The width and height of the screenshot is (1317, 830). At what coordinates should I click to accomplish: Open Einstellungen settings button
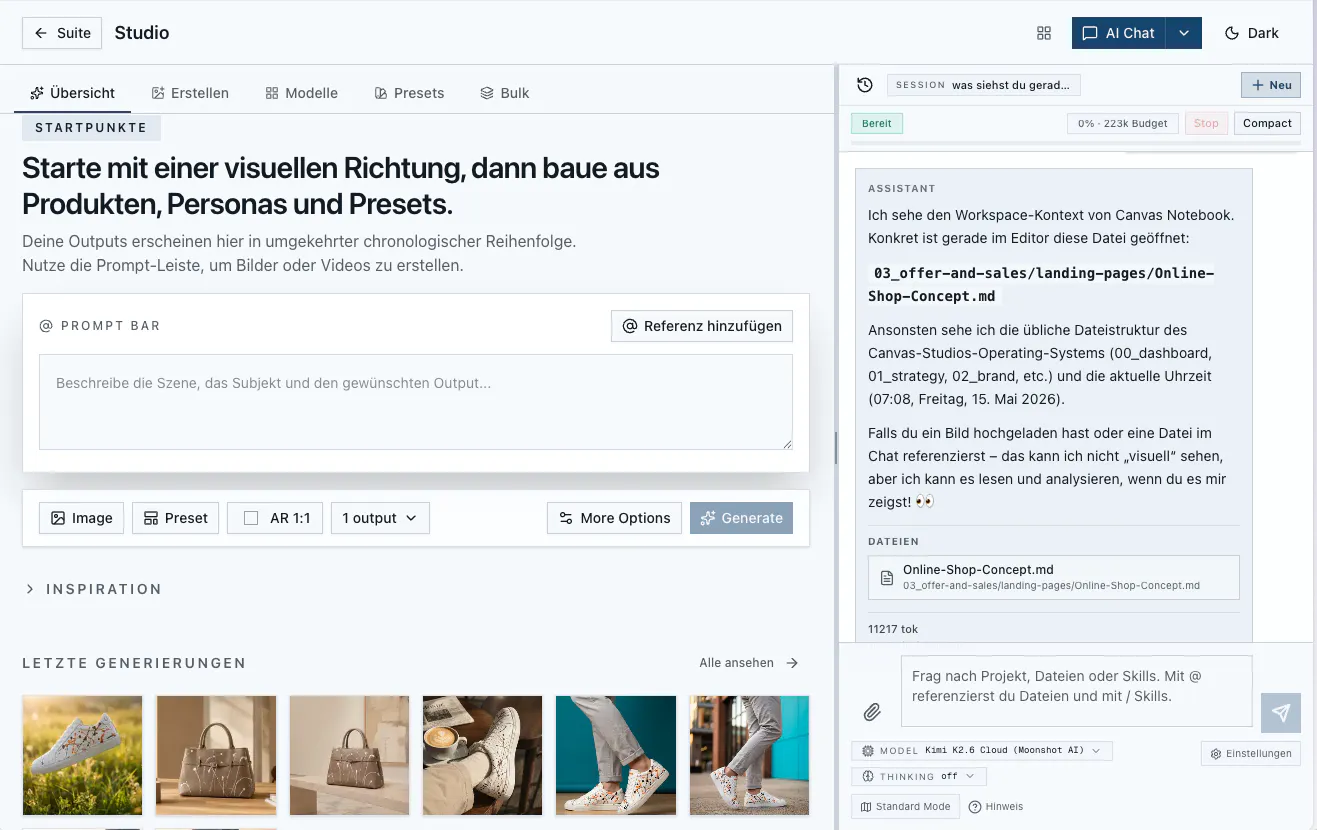click(x=1251, y=753)
